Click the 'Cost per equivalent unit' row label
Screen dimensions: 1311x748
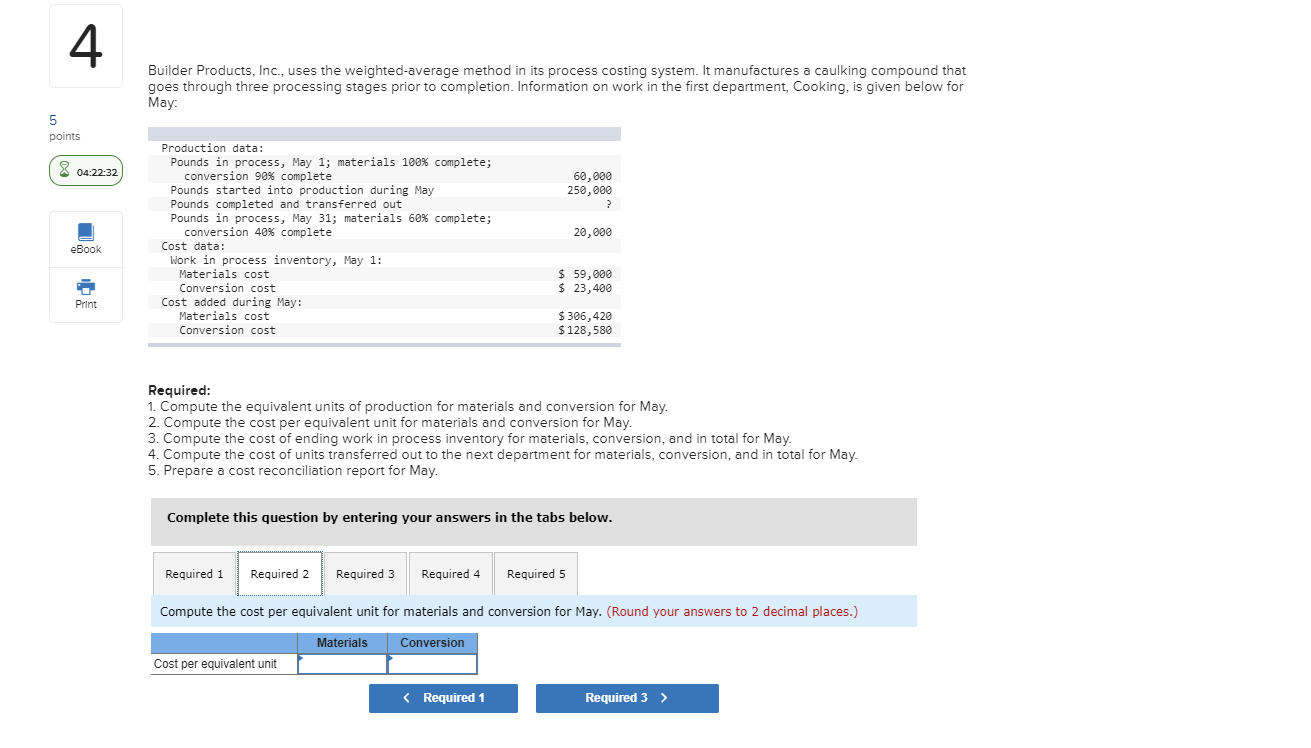pos(215,664)
